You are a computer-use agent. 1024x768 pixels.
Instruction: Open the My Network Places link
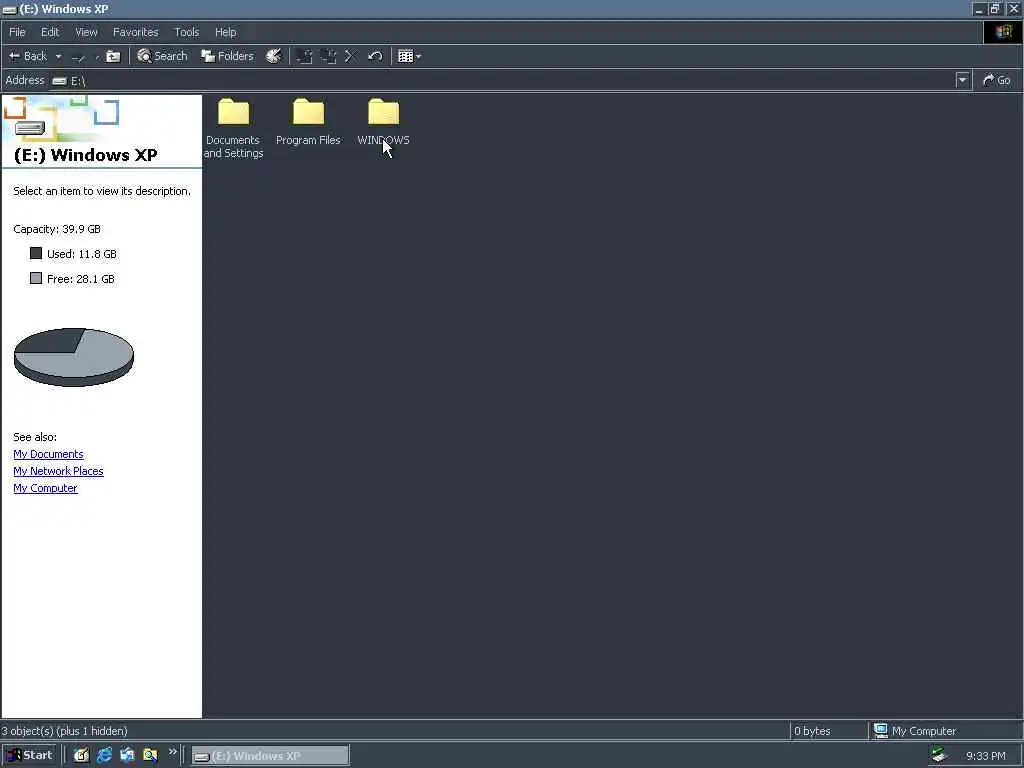point(58,471)
